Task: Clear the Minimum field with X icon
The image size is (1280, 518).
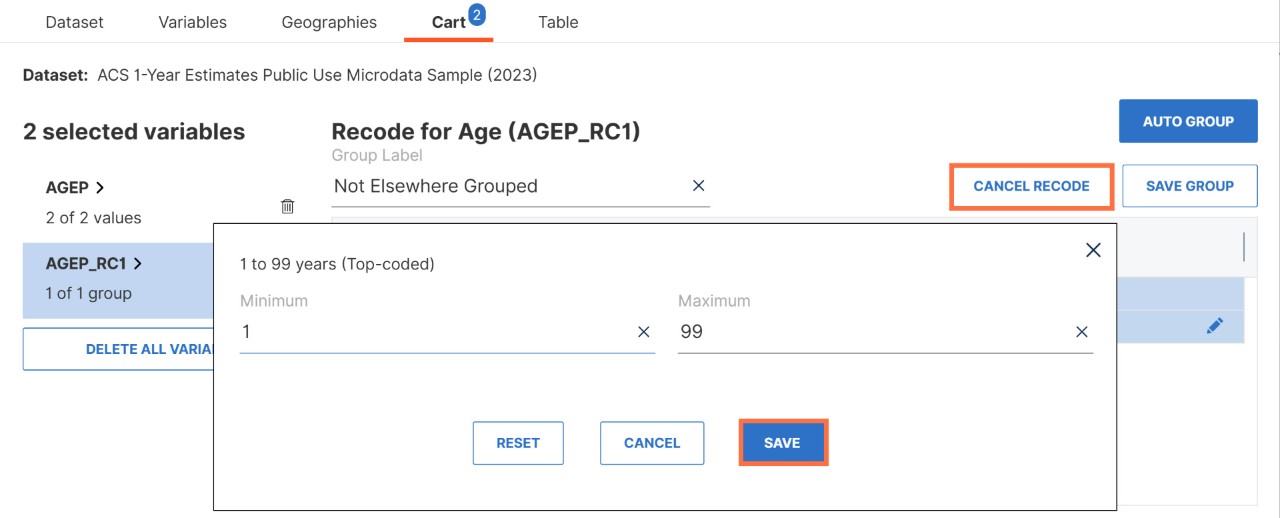Action: pyautogui.click(x=644, y=332)
